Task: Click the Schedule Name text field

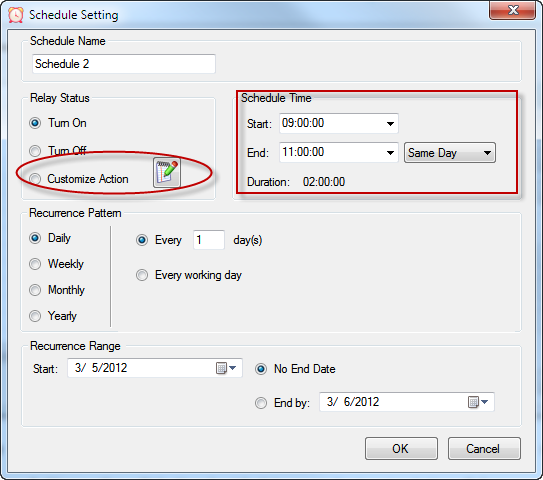Action: click(124, 64)
